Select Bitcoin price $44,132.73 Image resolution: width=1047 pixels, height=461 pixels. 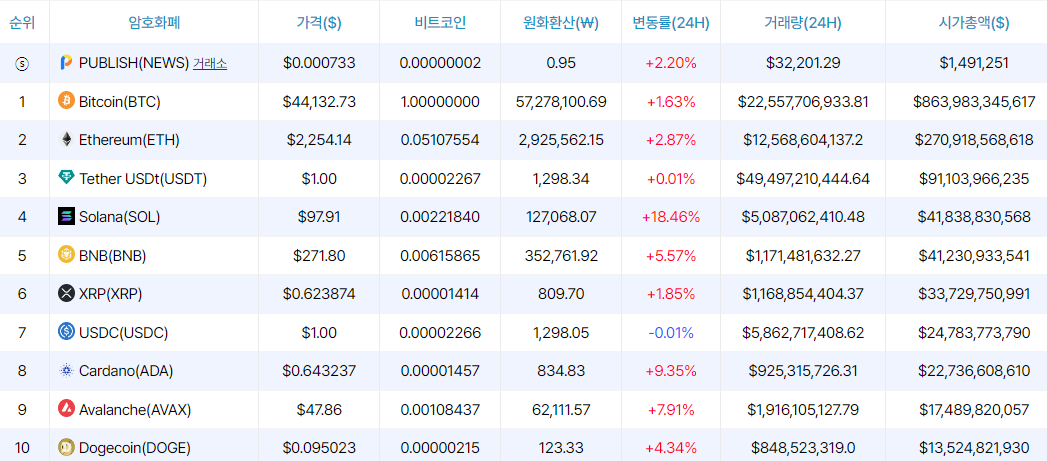click(x=319, y=102)
